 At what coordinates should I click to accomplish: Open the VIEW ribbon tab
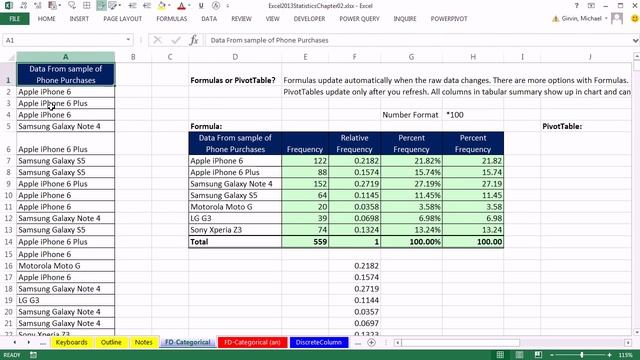coord(273,19)
